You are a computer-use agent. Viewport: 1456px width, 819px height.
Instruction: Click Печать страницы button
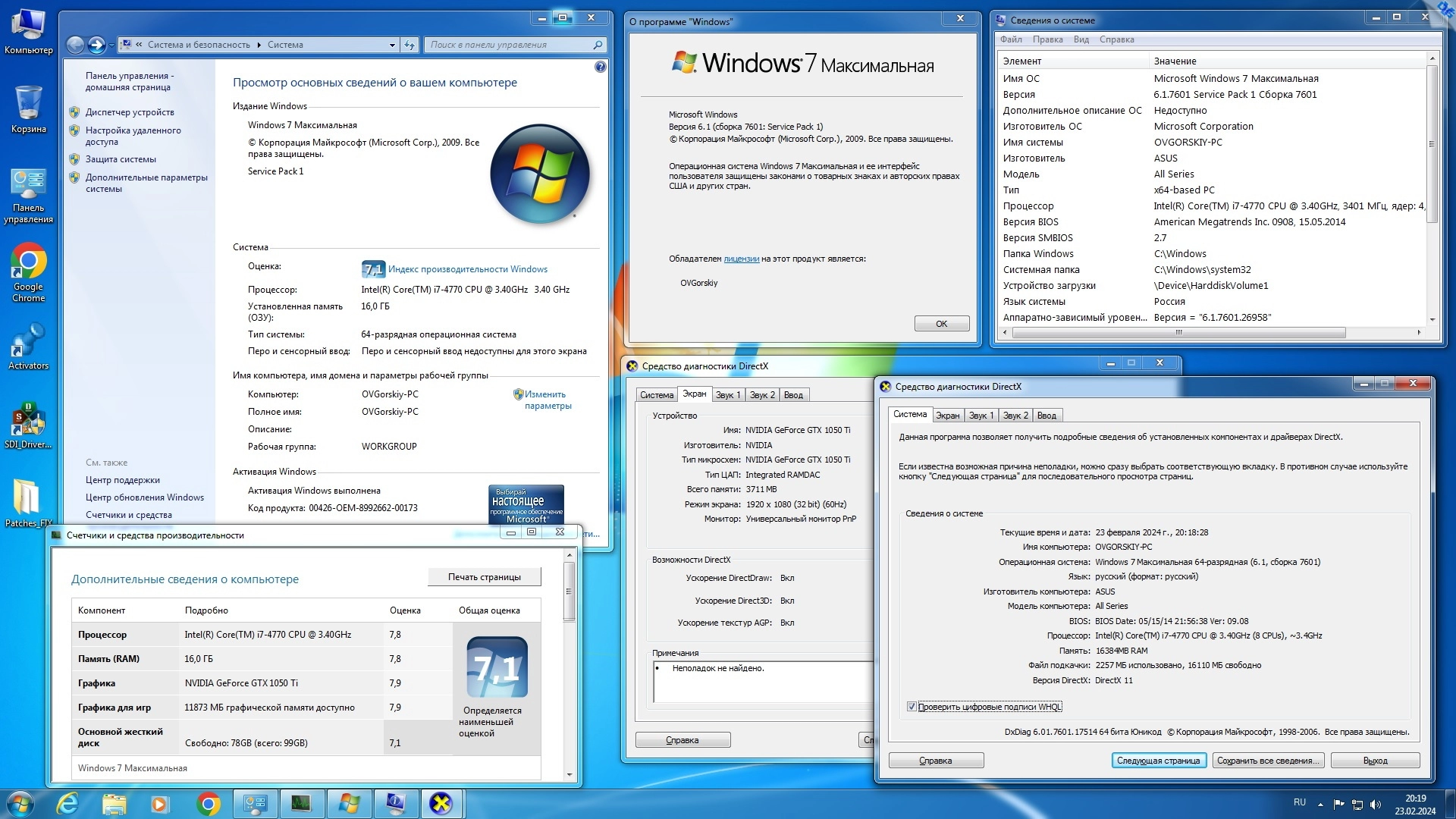(x=484, y=577)
